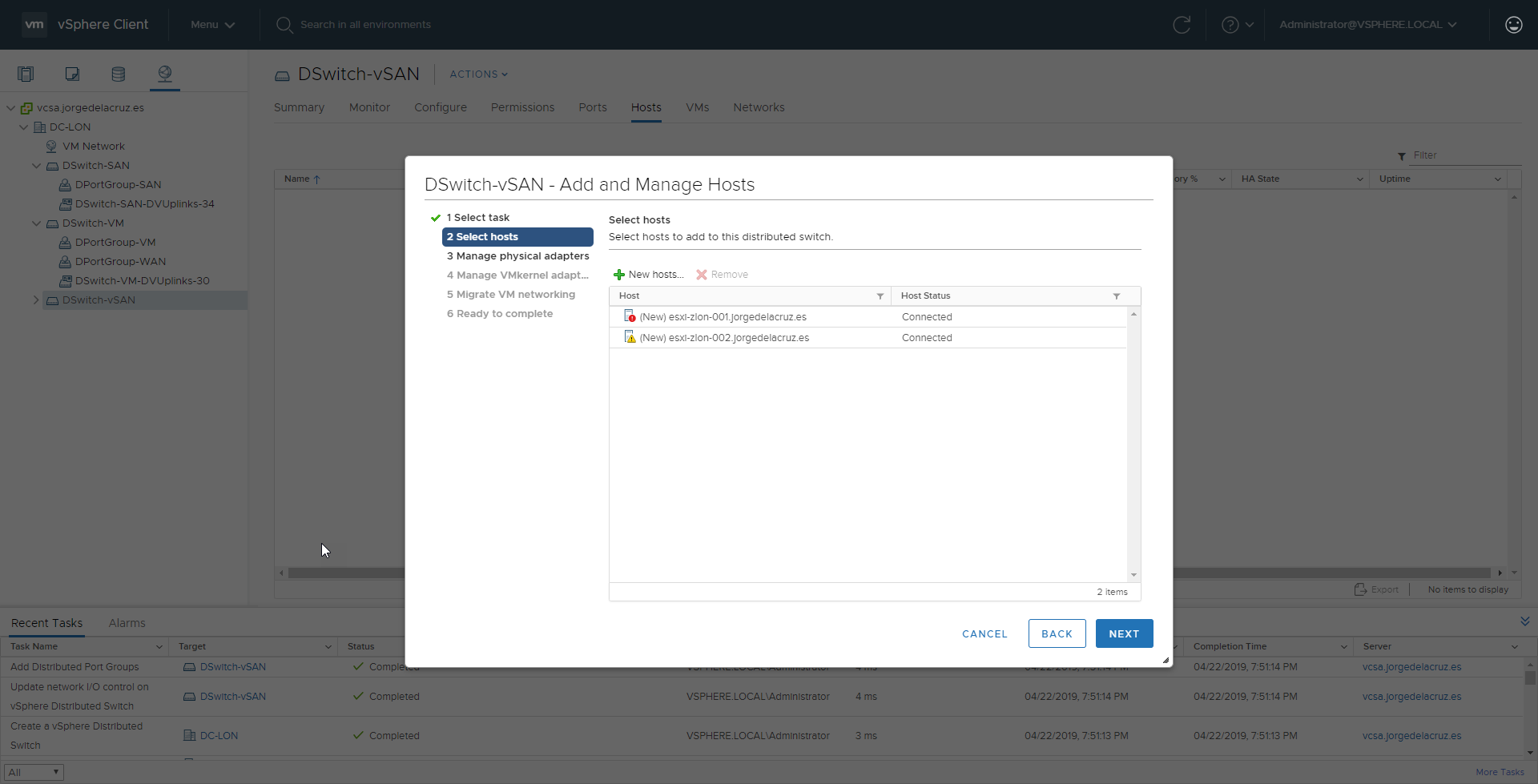1538x784 pixels.
Task: Click the BACK button in the wizard
Action: [x=1057, y=633]
